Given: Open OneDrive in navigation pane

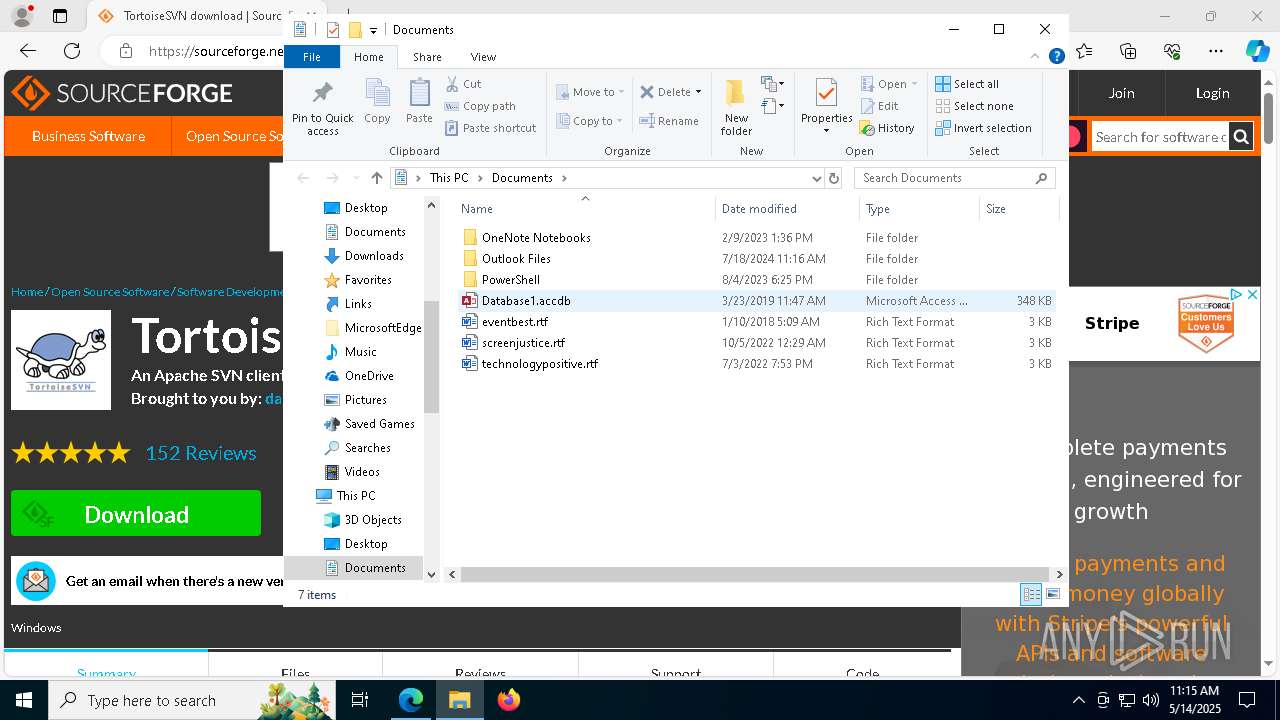Looking at the screenshot, I should [369, 376].
